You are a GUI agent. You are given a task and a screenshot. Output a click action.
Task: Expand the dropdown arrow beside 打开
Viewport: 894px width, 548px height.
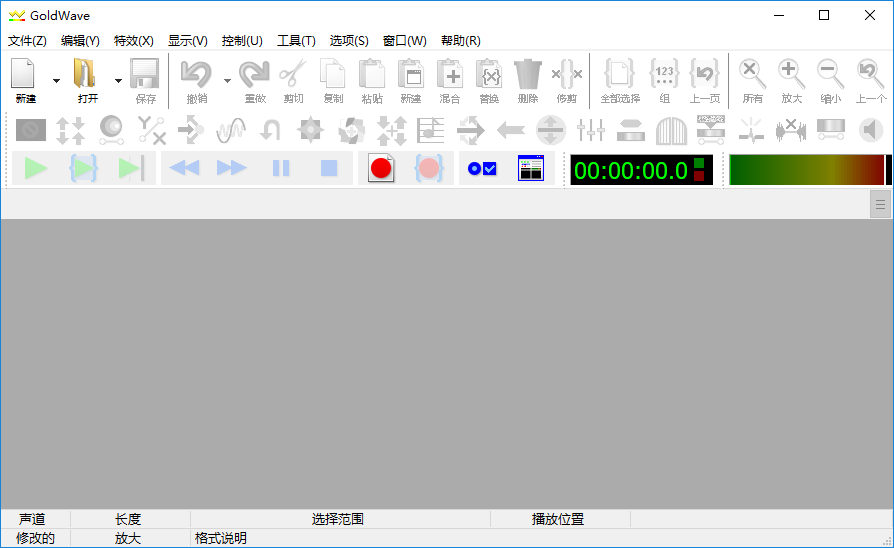(x=118, y=81)
